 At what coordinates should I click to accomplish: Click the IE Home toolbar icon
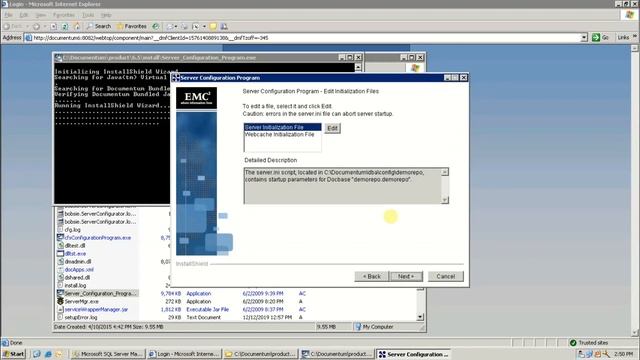pos(77,26)
